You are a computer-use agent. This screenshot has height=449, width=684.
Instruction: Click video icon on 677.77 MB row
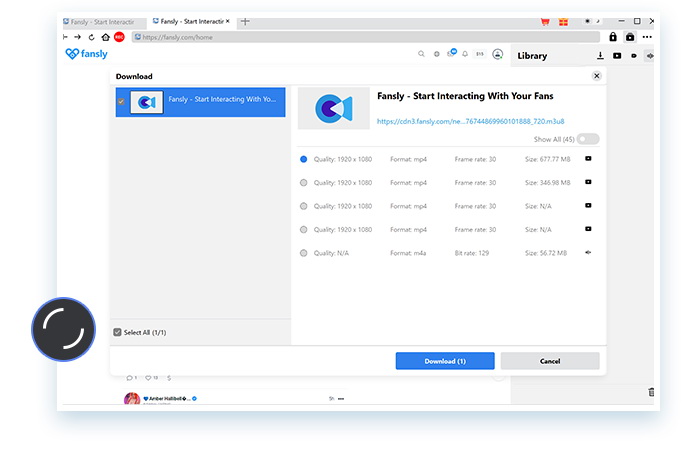(588, 158)
